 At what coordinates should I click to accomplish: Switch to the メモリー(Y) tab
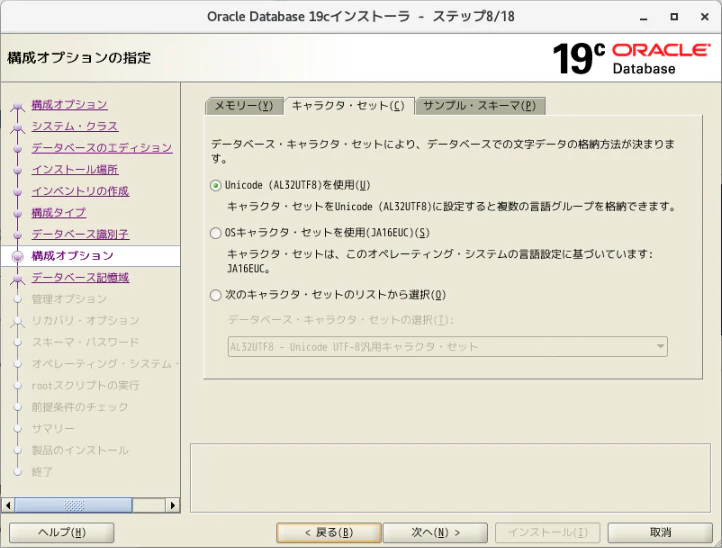(x=244, y=106)
